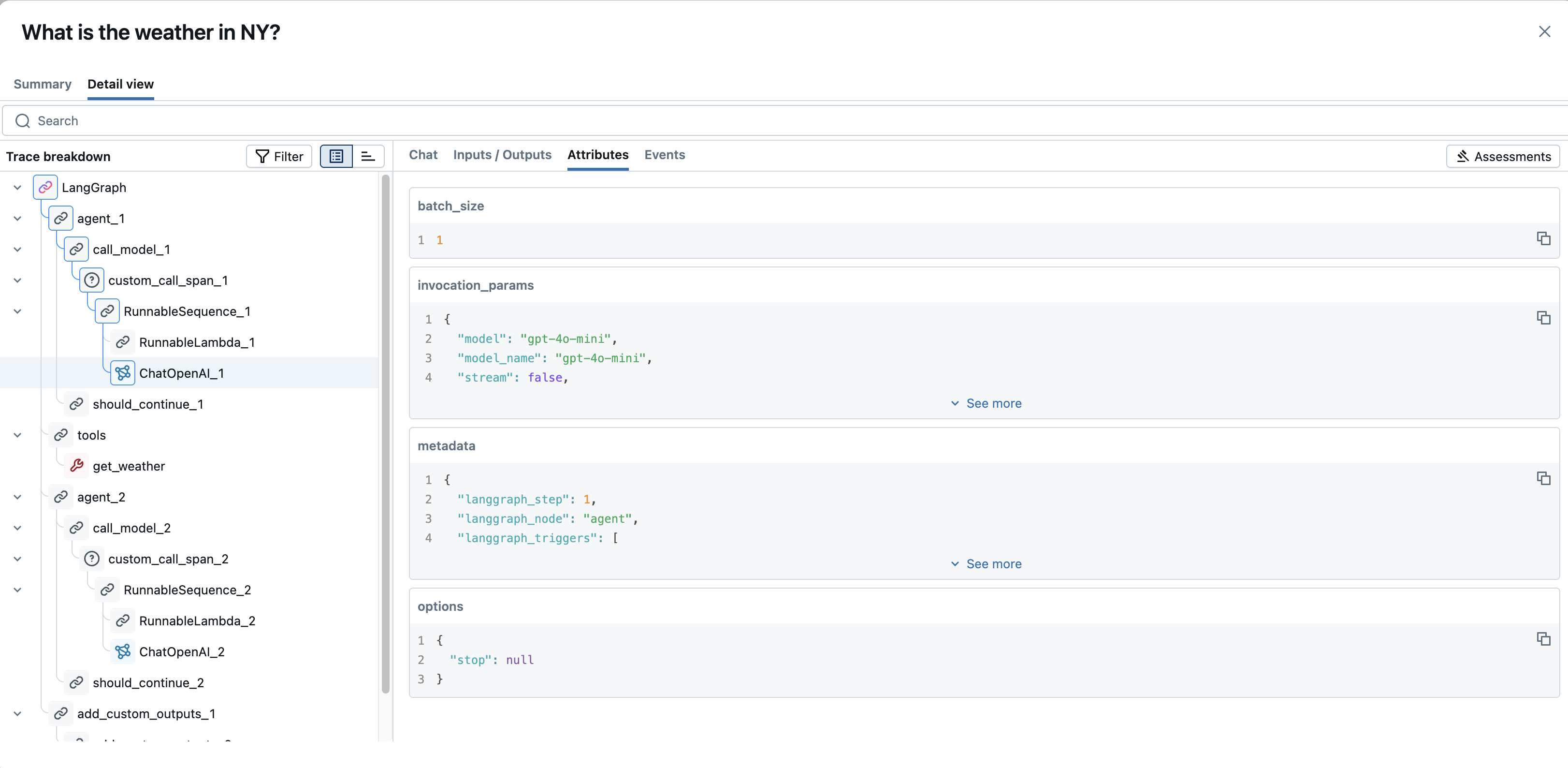This screenshot has height=768, width=1568.
Task: Click the get_weather tool icon
Action: tap(78, 465)
